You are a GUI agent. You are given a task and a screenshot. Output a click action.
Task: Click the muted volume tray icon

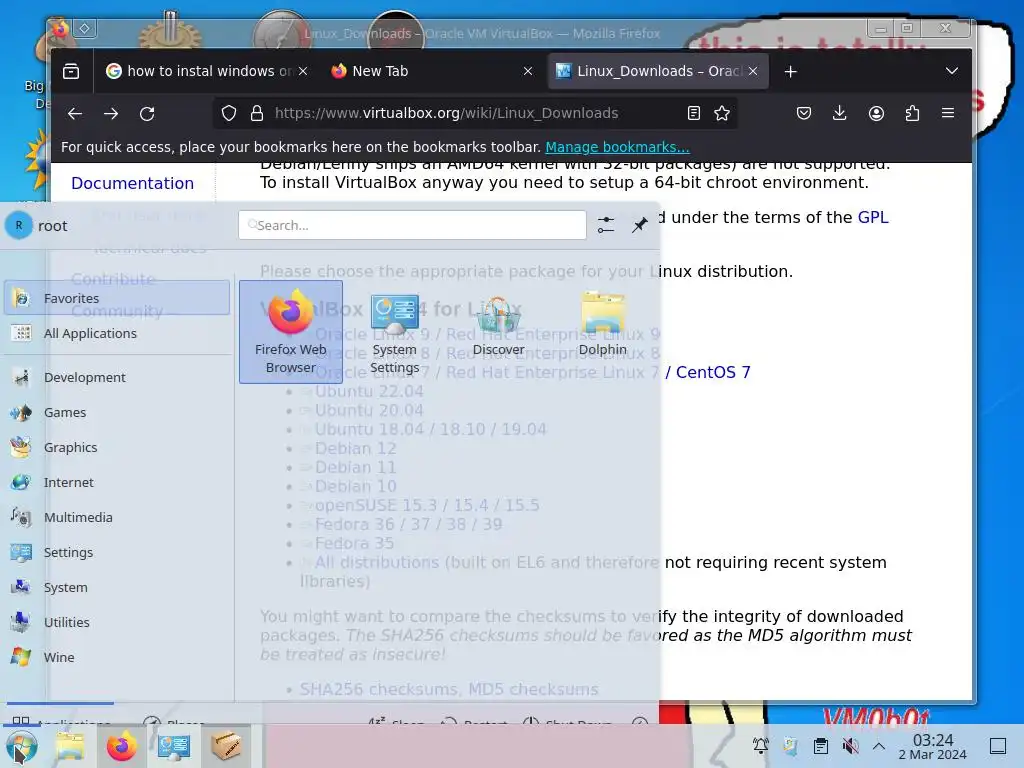click(850, 746)
